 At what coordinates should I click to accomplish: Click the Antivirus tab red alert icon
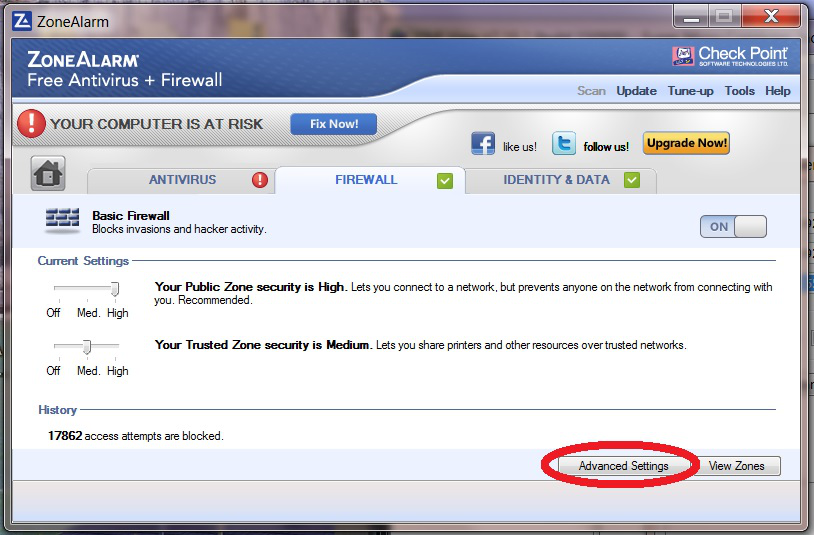pyautogui.click(x=260, y=180)
